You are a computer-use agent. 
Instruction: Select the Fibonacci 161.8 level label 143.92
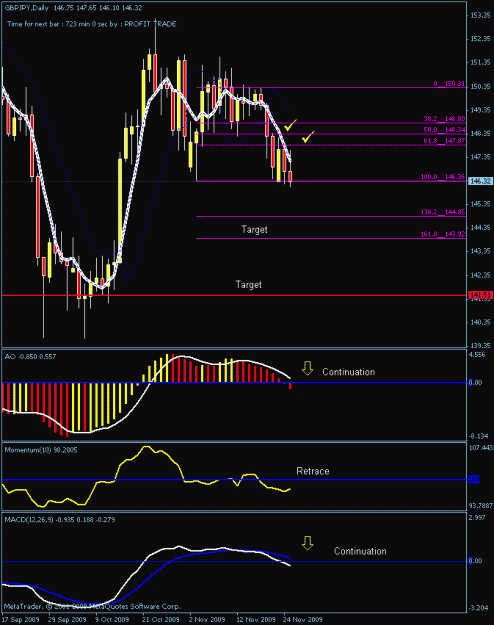[x=443, y=234]
